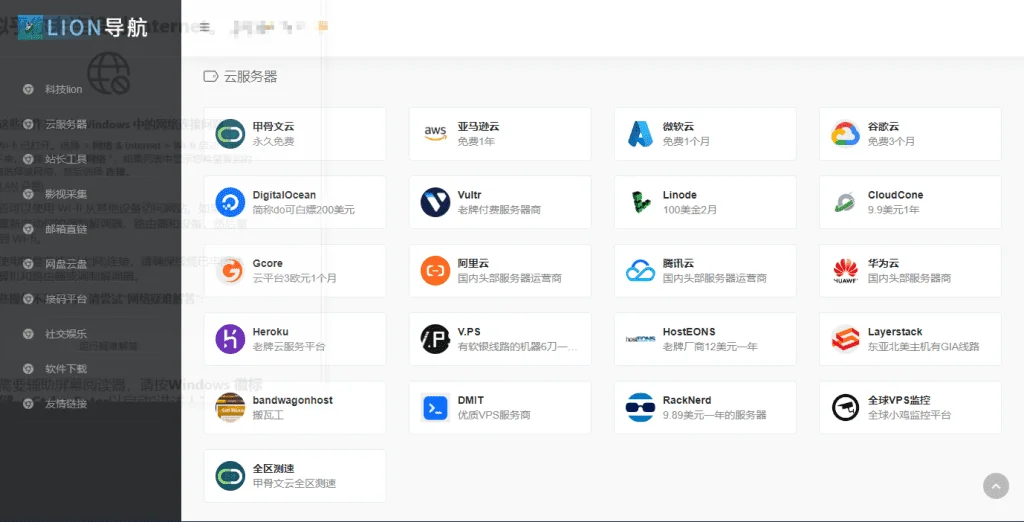Screen dimensions: 1024x522
Task: Select 网盘云盘 in the sidebar
Action: click(x=66, y=264)
